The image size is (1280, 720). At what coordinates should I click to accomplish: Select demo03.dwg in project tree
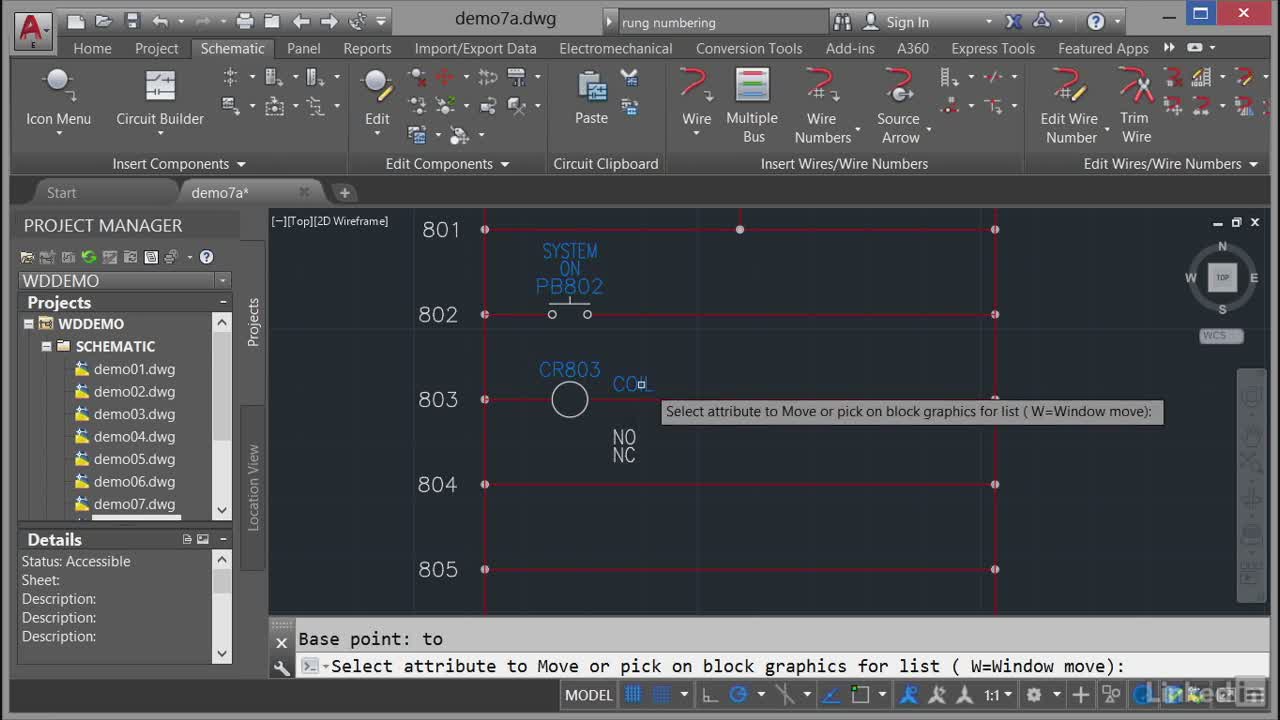point(134,414)
